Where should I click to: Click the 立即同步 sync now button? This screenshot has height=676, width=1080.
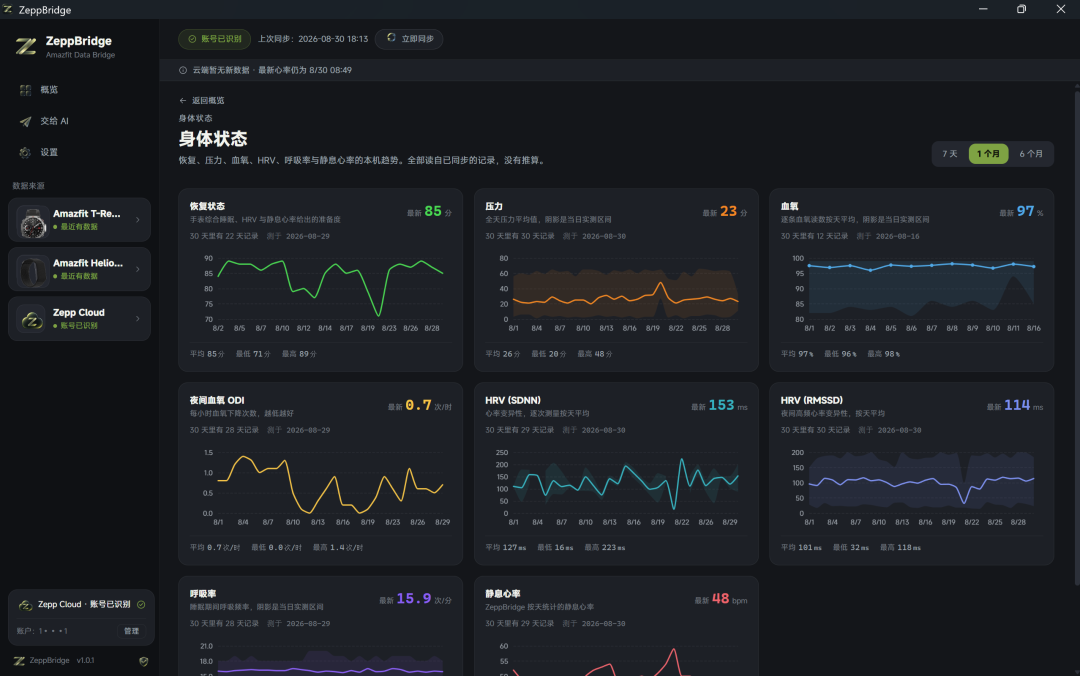[x=409, y=39]
